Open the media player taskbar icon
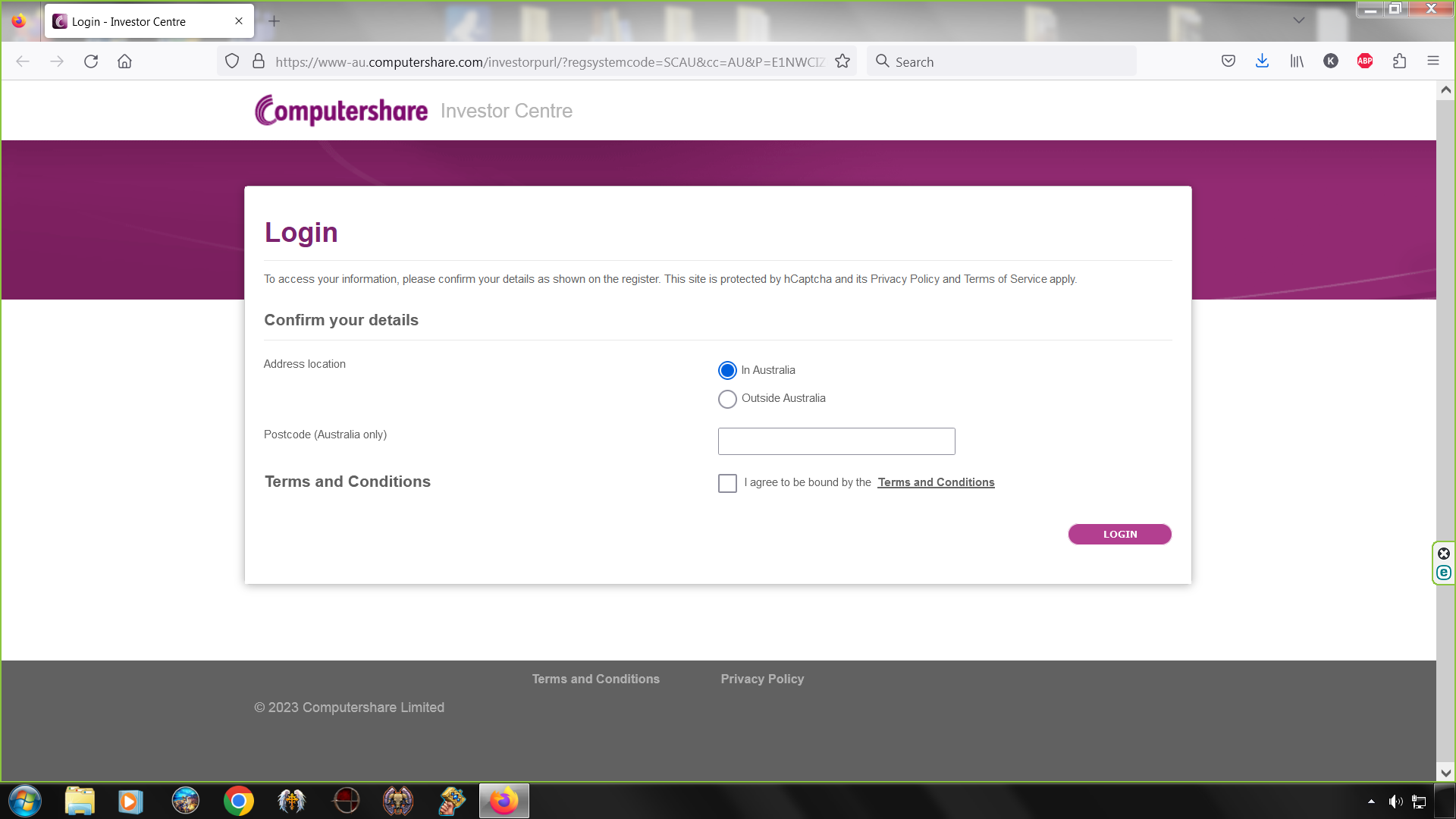 pos(130,801)
